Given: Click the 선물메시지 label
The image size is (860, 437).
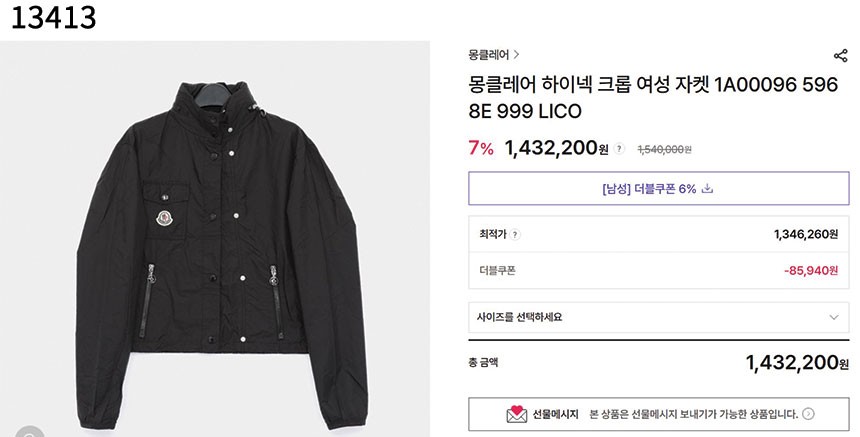Looking at the screenshot, I should tap(555, 414).
